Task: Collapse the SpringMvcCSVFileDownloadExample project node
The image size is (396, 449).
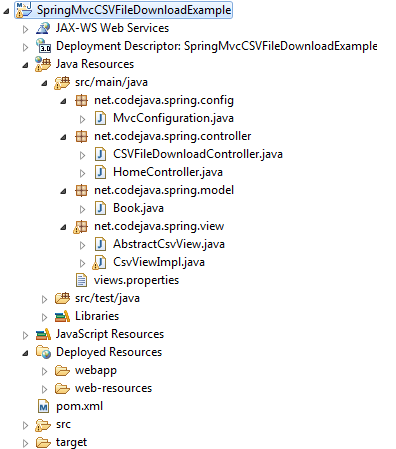Action: [x=6, y=11]
